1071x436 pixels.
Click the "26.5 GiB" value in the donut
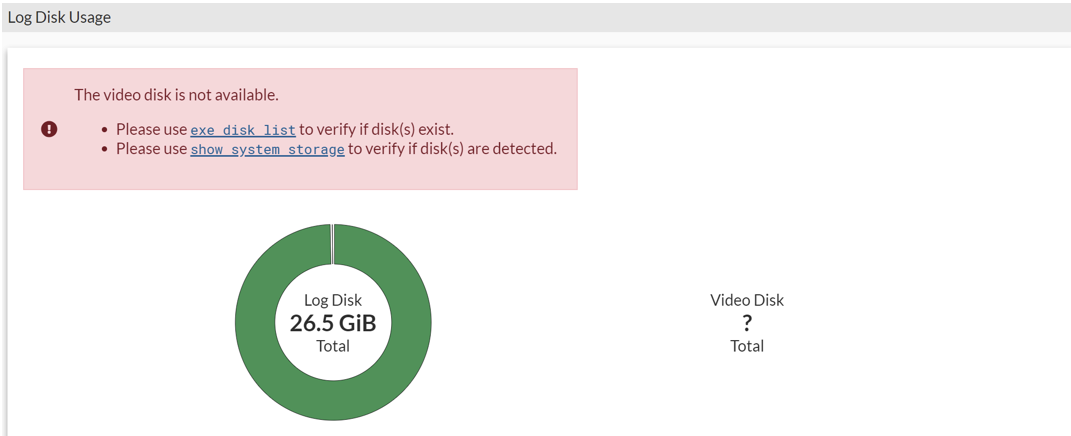333,323
